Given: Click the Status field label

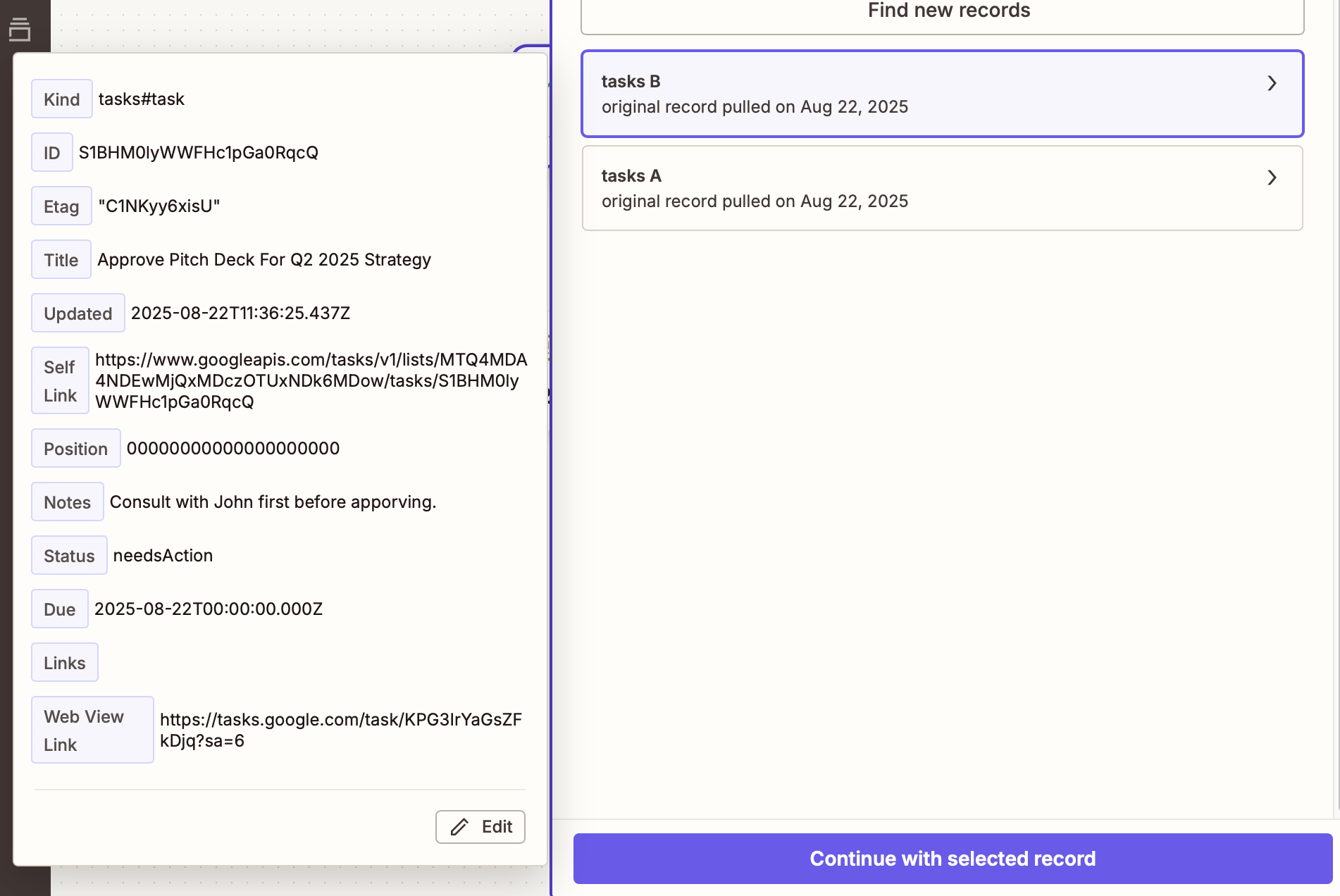Looking at the screenshot, I should [69, 556].
